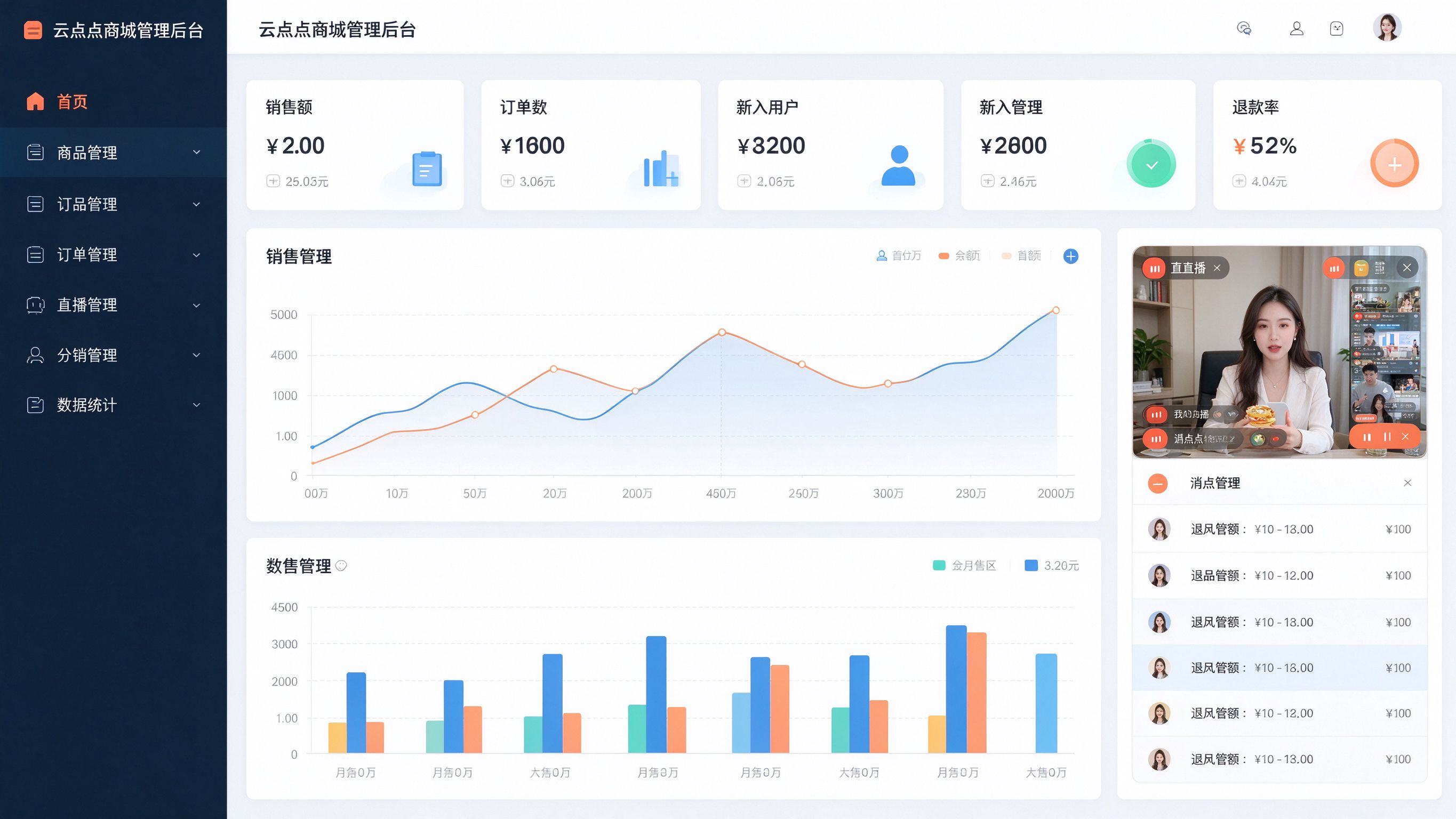
Task: Open 订品管理 menu item
Action: 113,204
